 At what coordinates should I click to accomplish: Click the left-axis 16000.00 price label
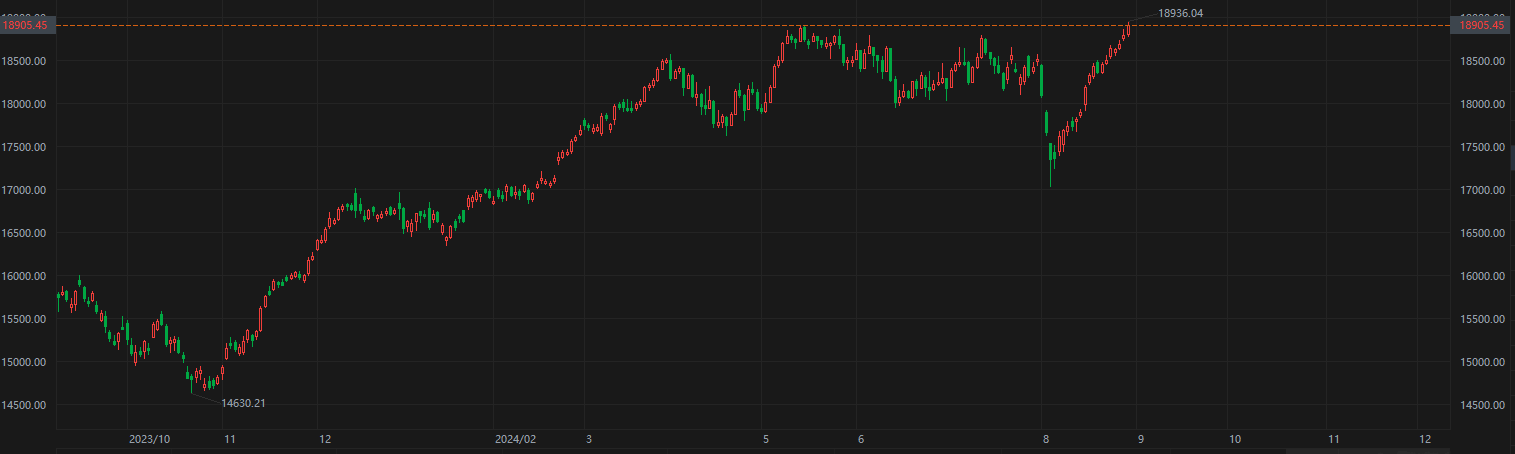pos(26,276)
